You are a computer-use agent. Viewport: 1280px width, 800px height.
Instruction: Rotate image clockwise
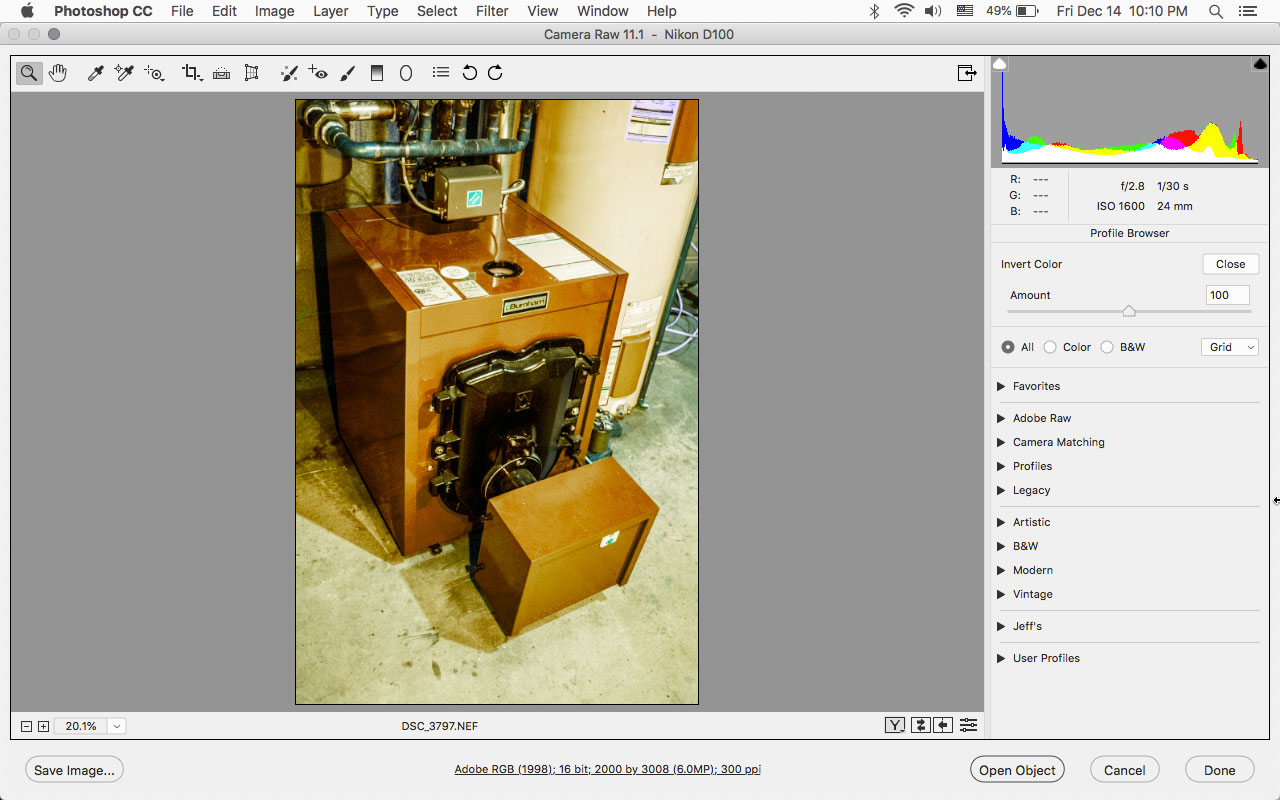pyautogui.click(x=495, y=73)
